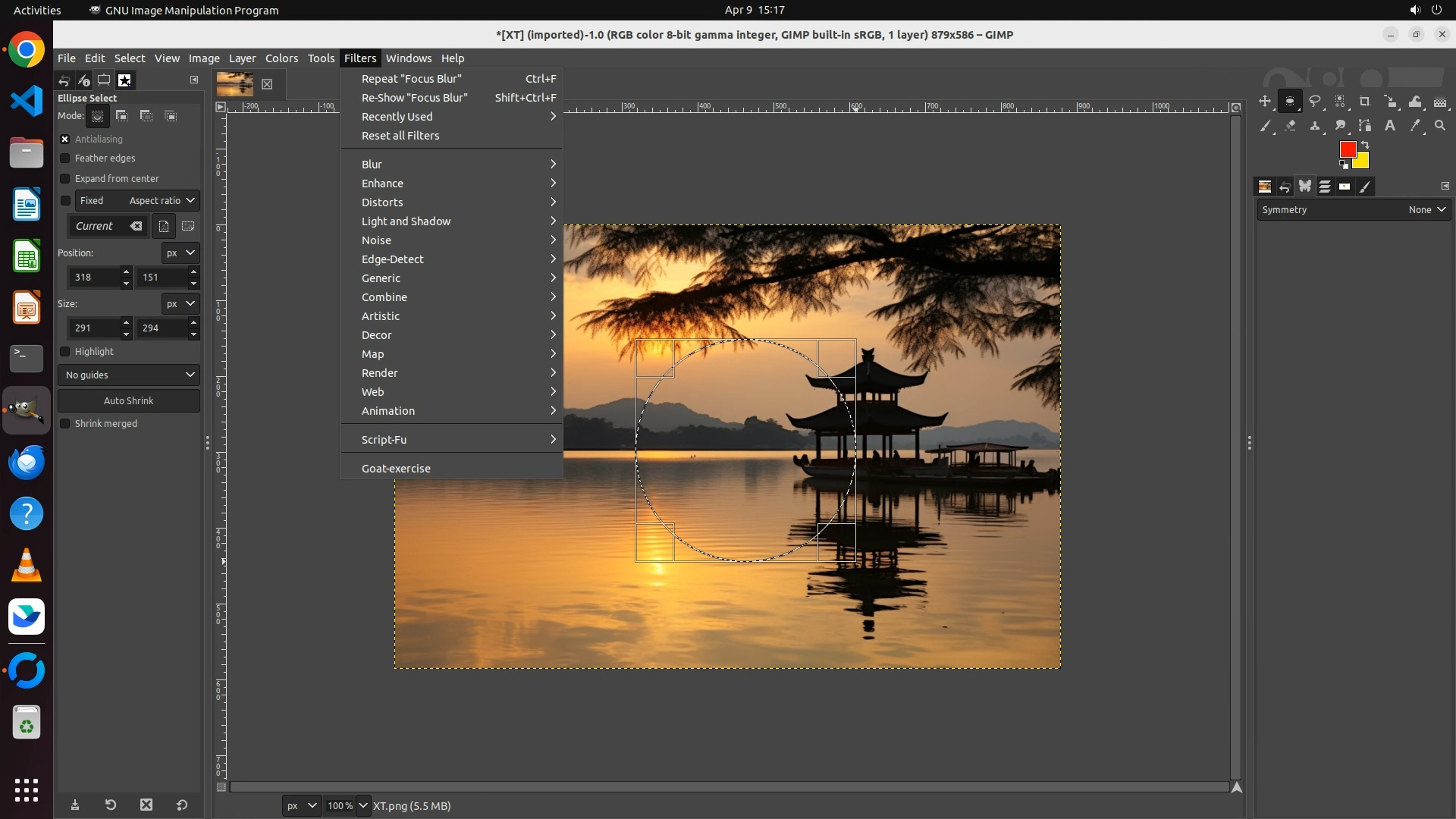Viewport: 1456px width, 819px height.
Task: Open the No guides dropdown
Action: tap(129, 375)
